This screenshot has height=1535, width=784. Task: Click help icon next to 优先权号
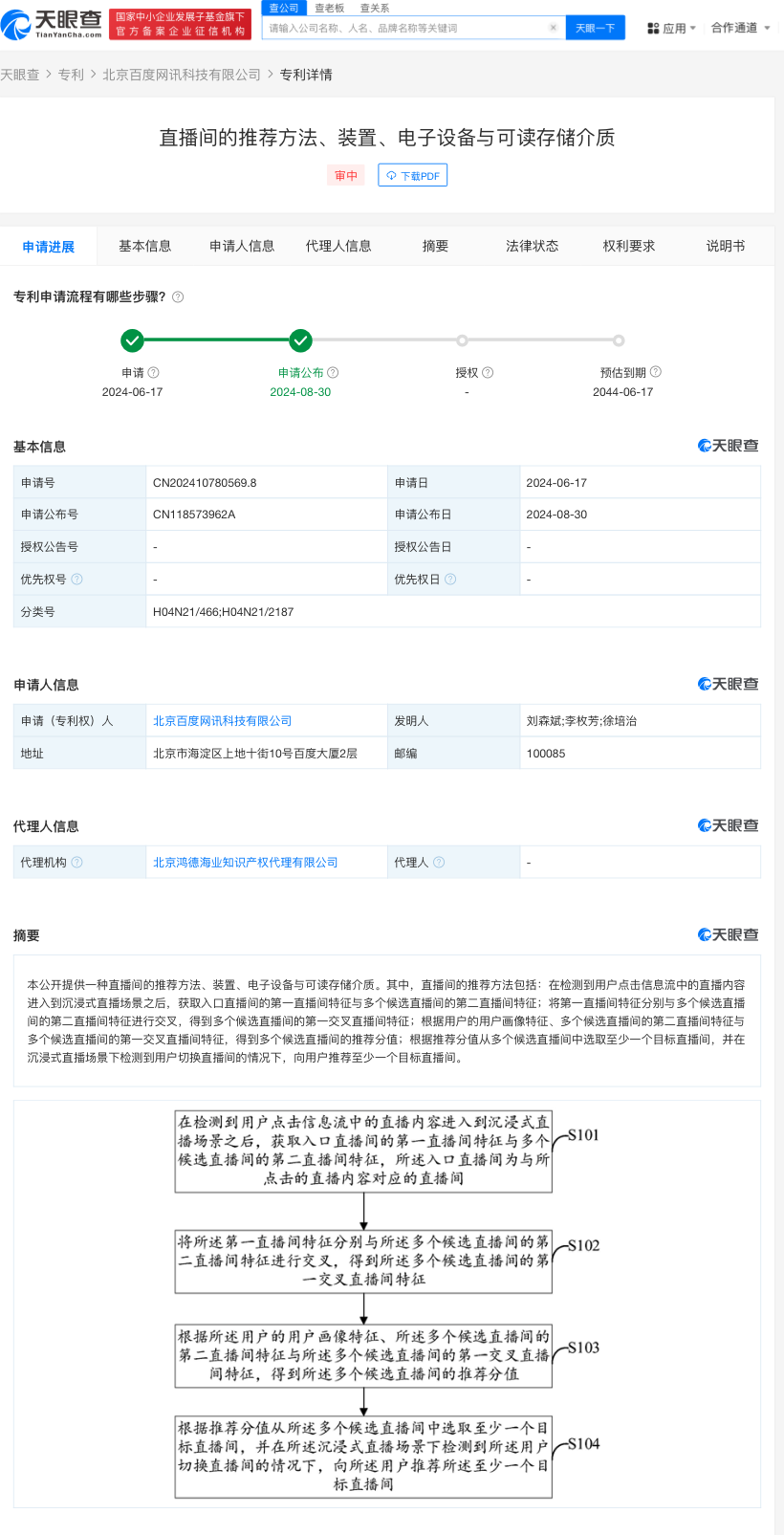coord(77,579)
